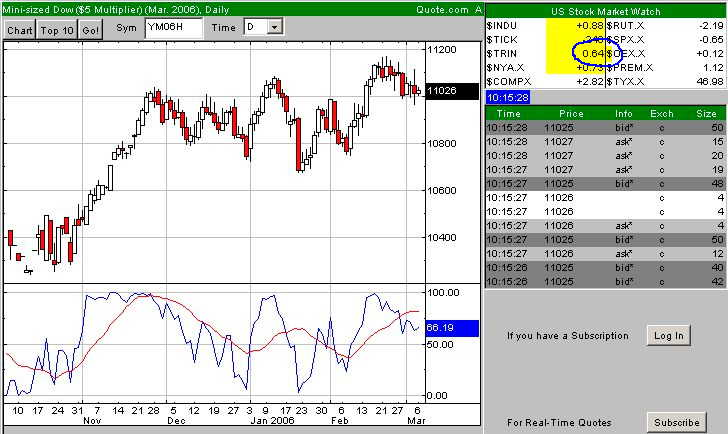Select the $SPX.X symbol in Market Watch

point(625,40)
